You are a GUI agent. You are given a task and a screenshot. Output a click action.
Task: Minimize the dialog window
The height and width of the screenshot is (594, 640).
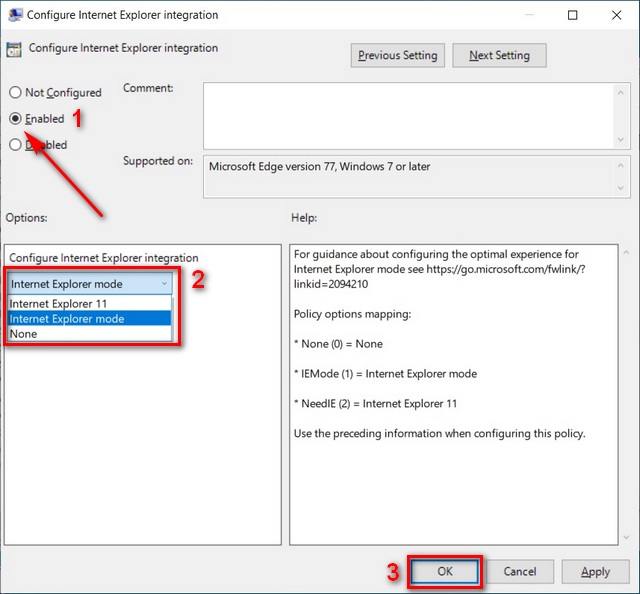point(529,15)
